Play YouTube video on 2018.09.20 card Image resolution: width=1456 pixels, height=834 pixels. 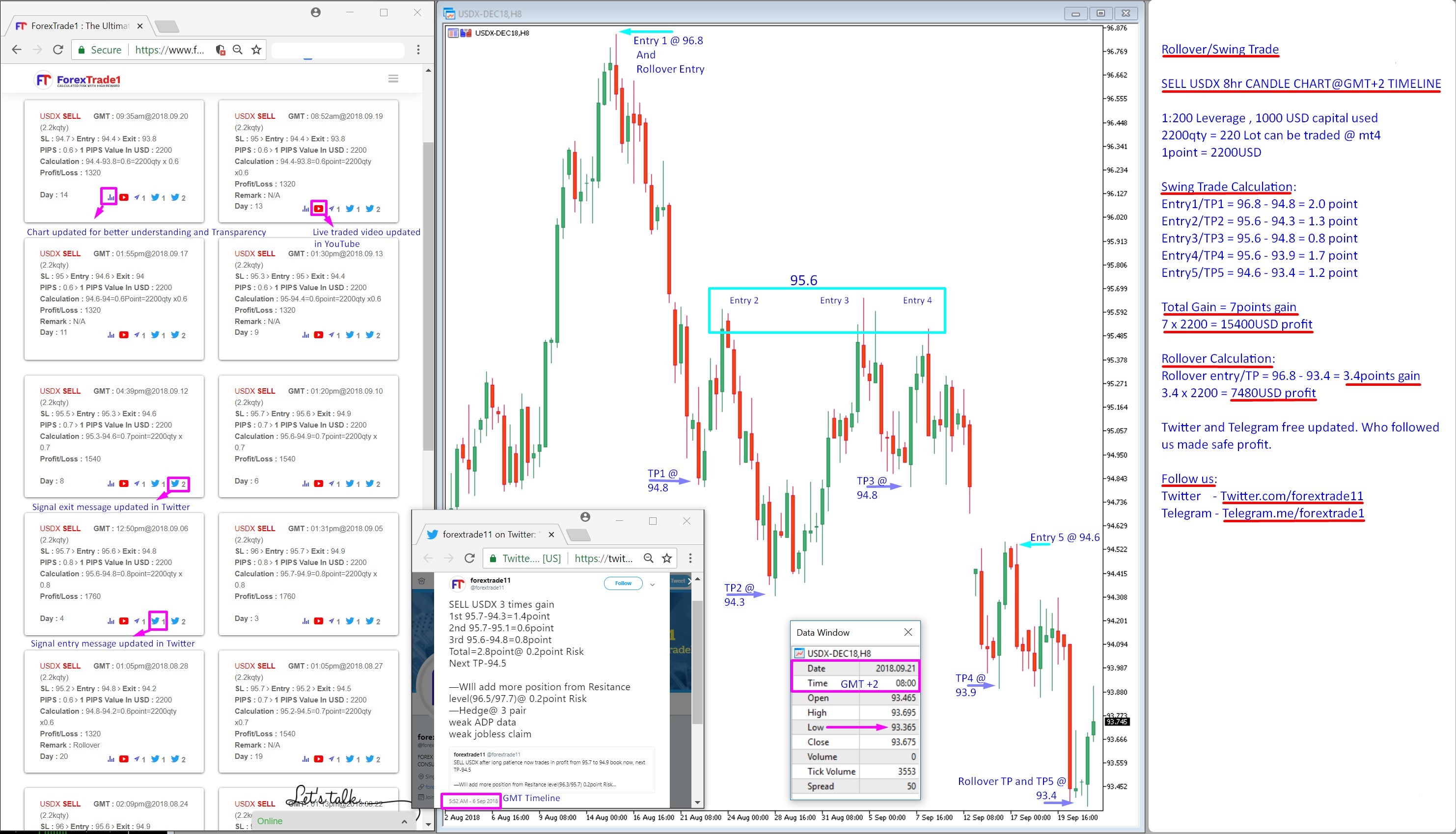tap(124, 197)
